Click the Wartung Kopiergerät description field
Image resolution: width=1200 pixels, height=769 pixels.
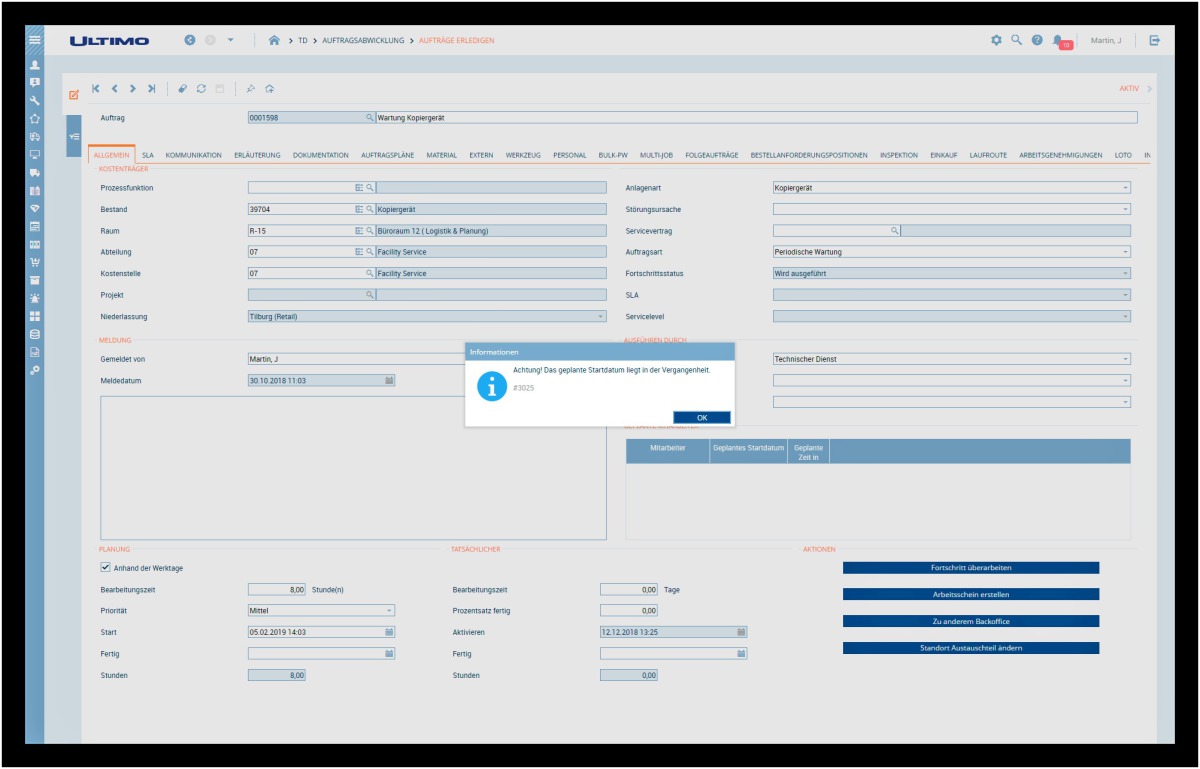[756, 117]
